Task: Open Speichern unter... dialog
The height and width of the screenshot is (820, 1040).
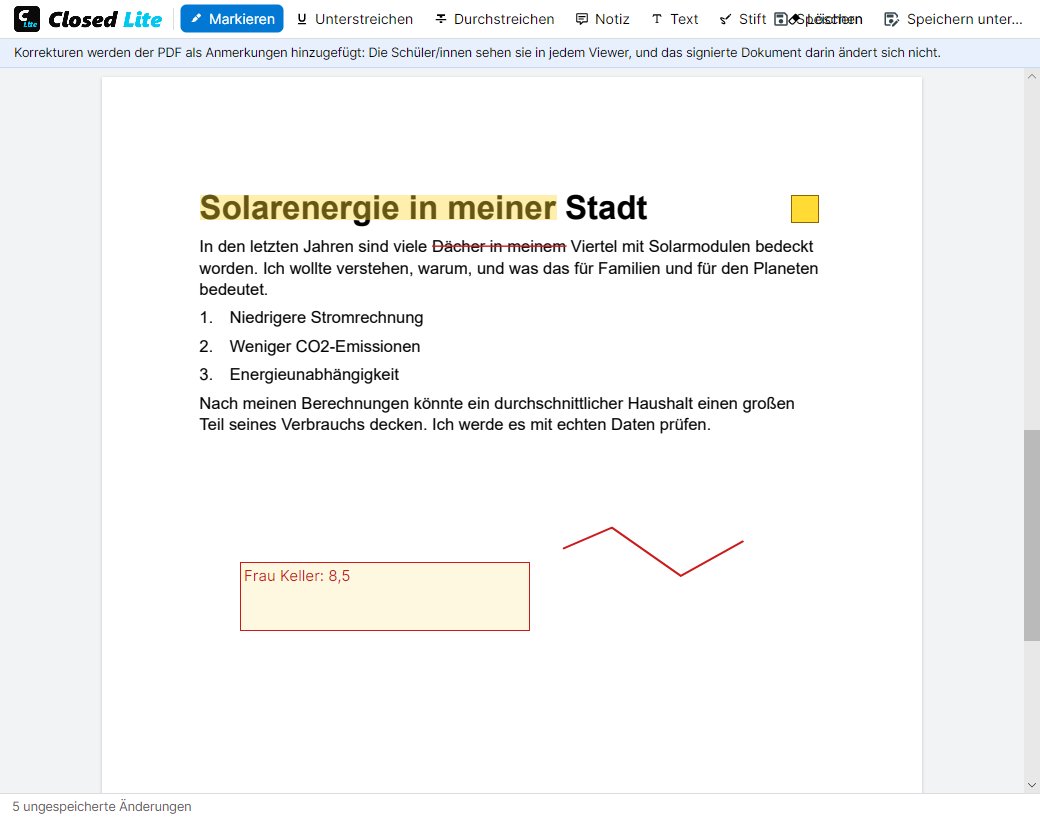Action: (x=953, y=19)
